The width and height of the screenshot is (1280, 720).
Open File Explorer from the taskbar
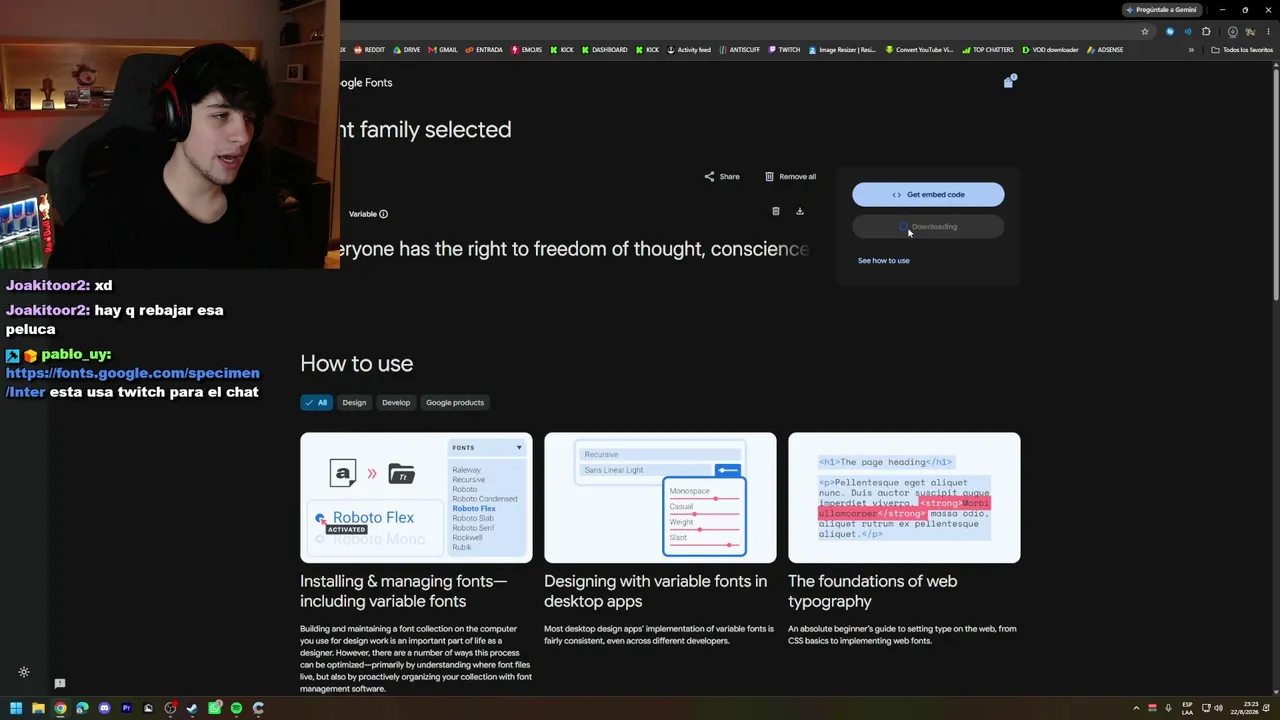pyautogui.click(x=38, y=708)
